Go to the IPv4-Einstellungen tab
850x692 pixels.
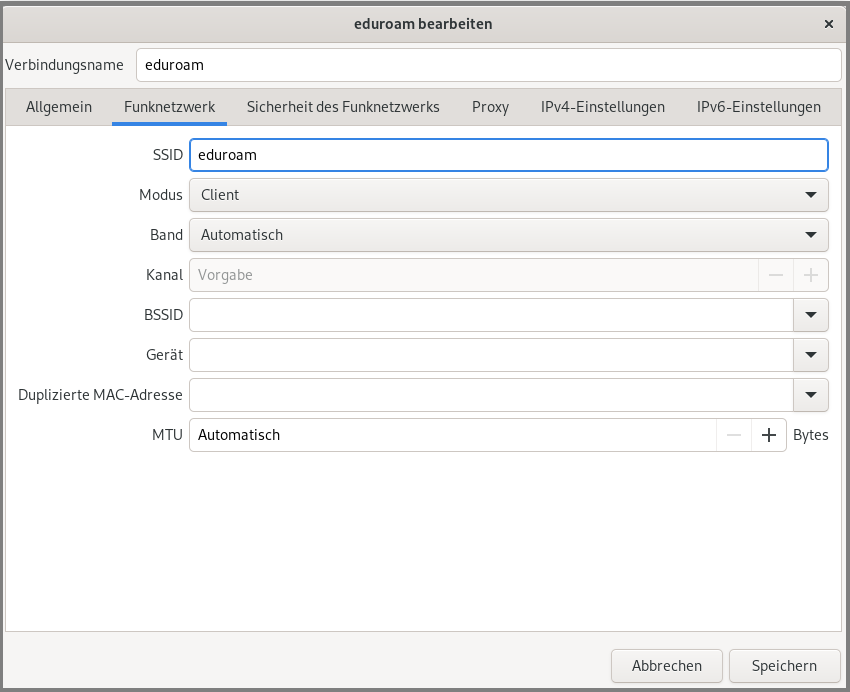[603, 107]
